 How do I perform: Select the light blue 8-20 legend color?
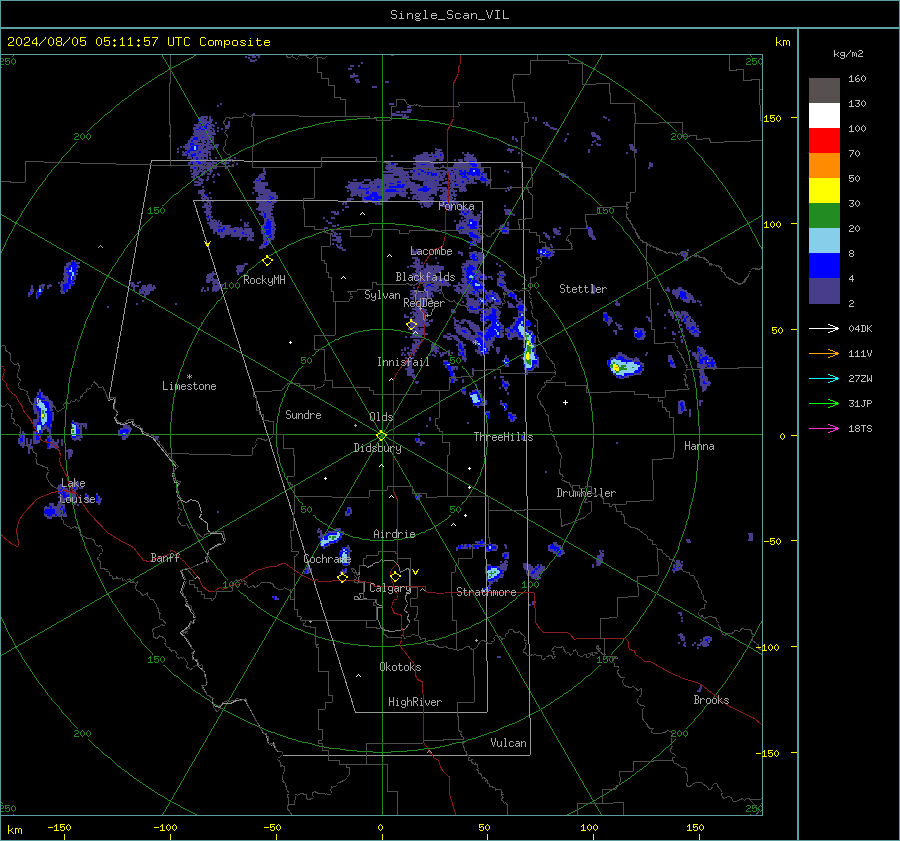click(824, 241)
